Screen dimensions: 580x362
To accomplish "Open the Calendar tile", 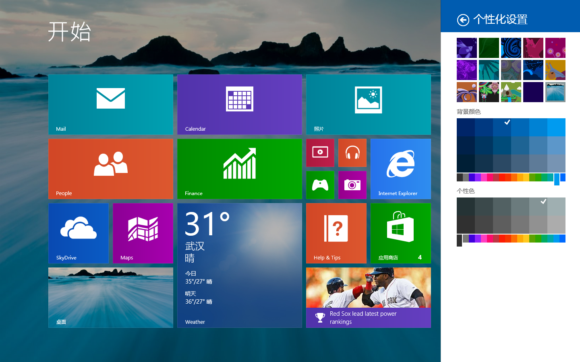I will pyautogui.click(x=240, y=105).
